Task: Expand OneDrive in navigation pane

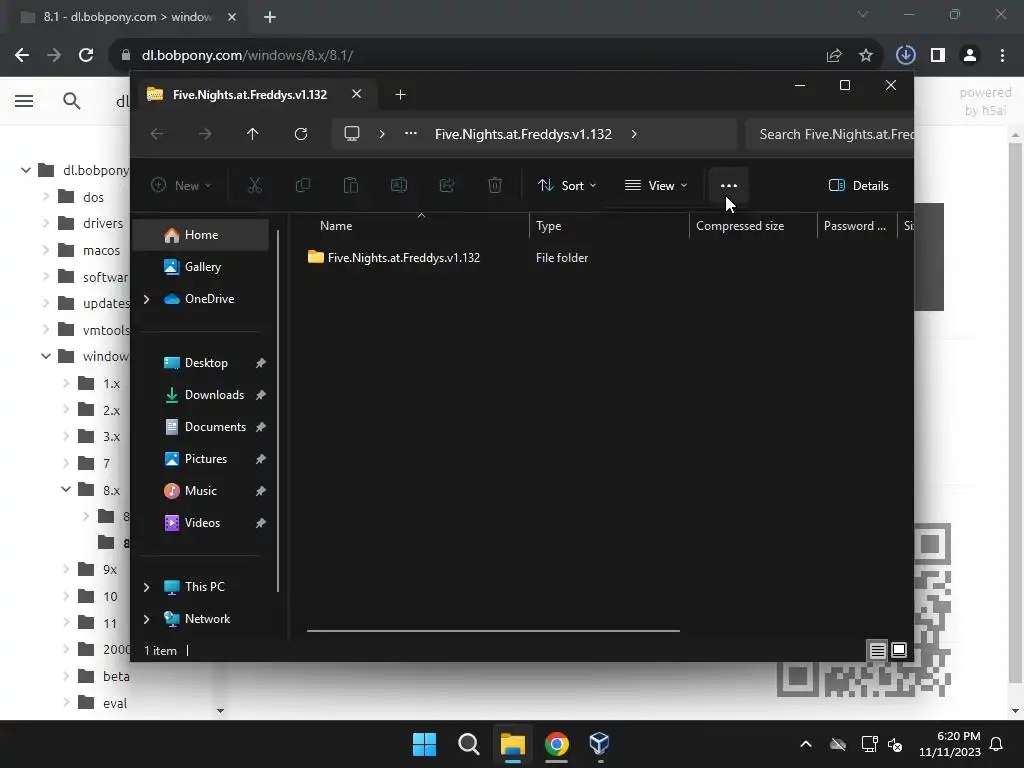Action: coord(146,299)
